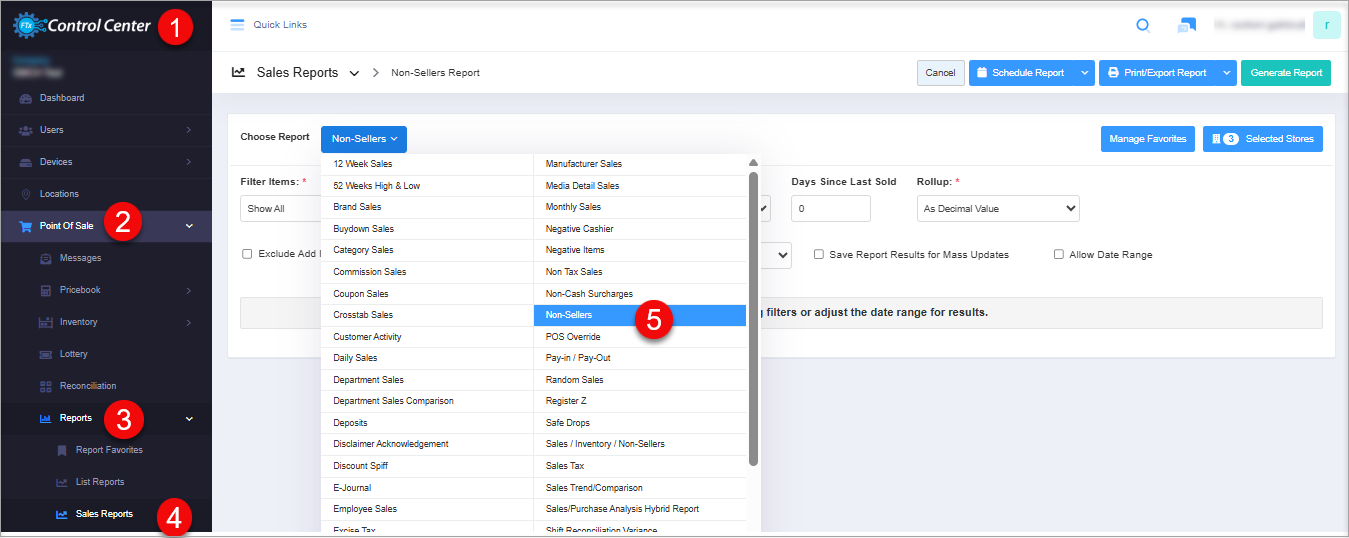The image size is (1349, 538).
Task: Enable Save Report Results for Mass Updates
Action: pyautogui.click(x=819, y=255)
